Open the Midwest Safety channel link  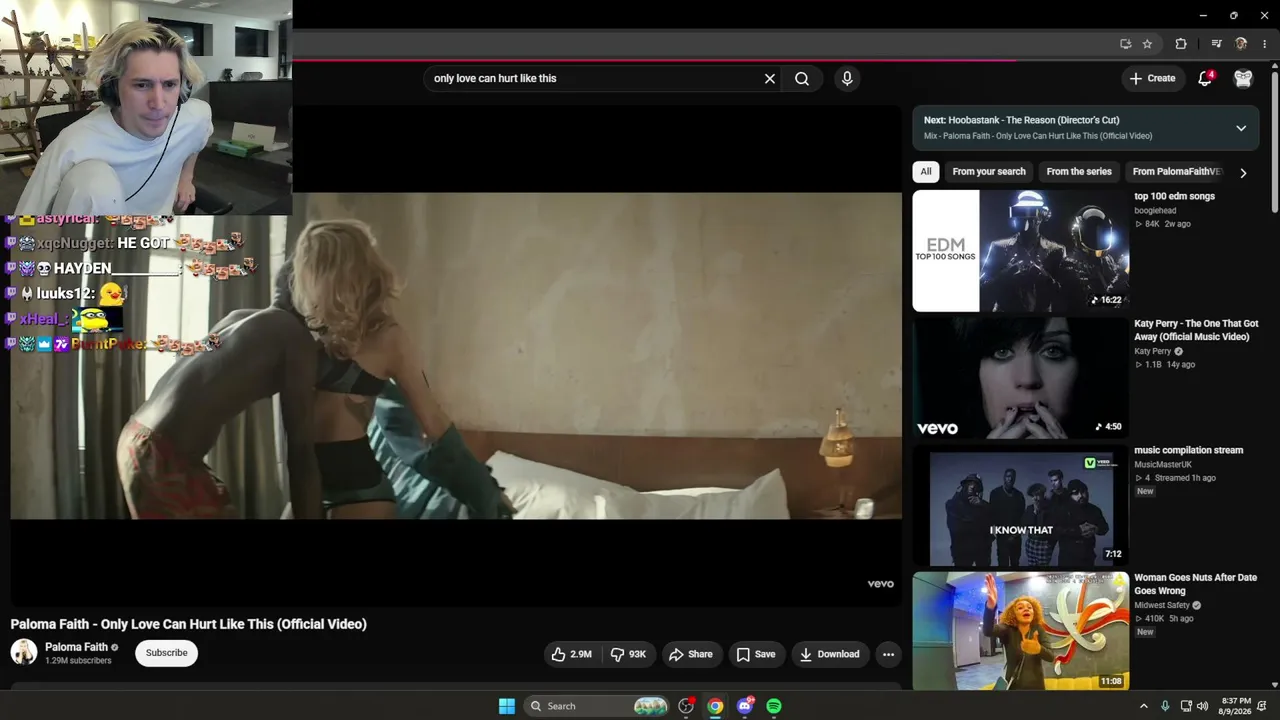(1162, 606)
